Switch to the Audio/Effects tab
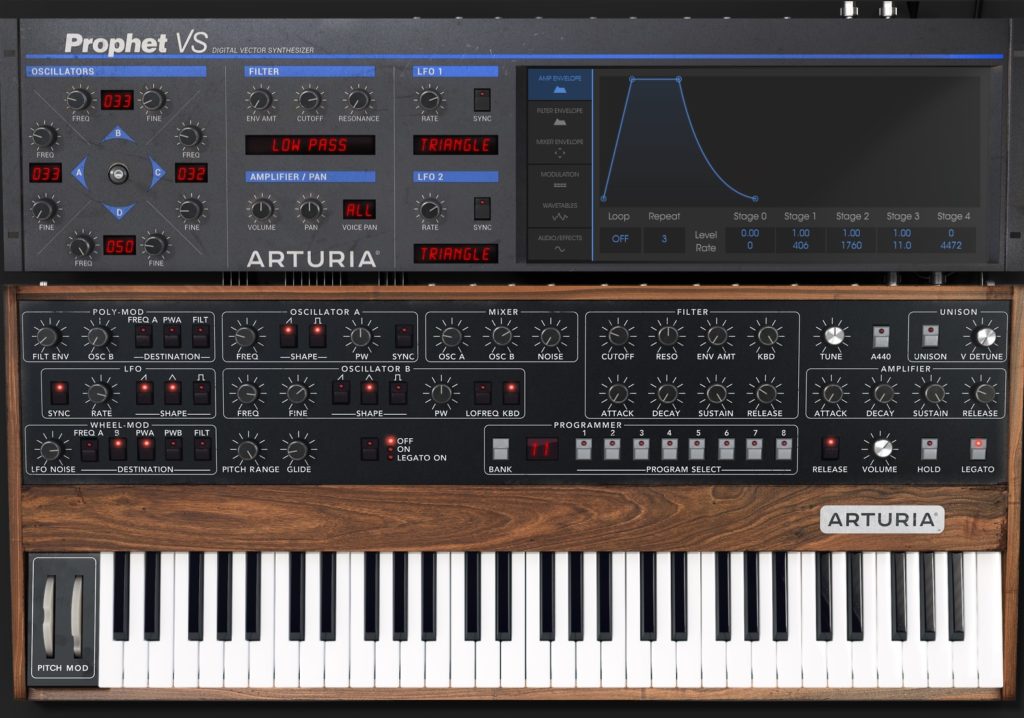 click(560, 243)
